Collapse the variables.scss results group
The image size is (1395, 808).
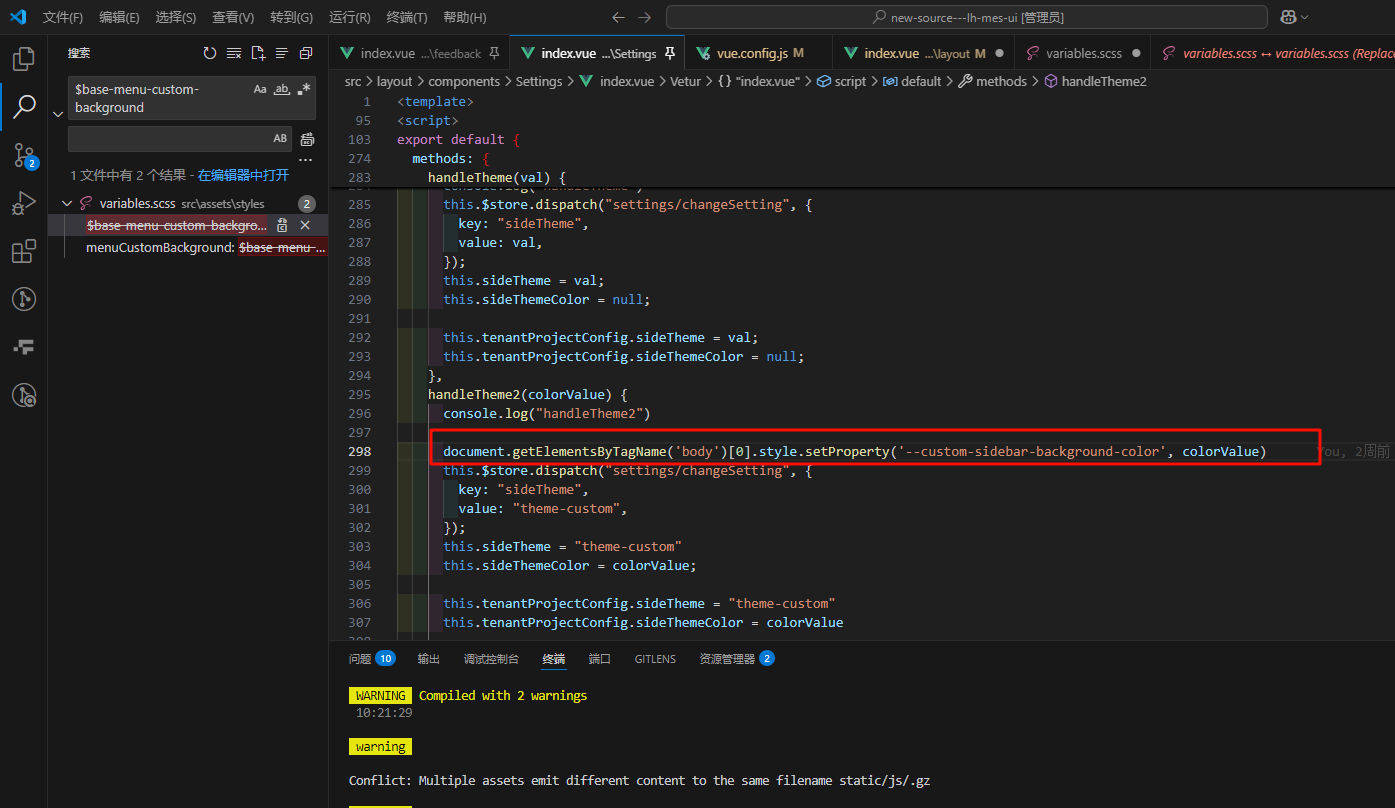(66, 204)
